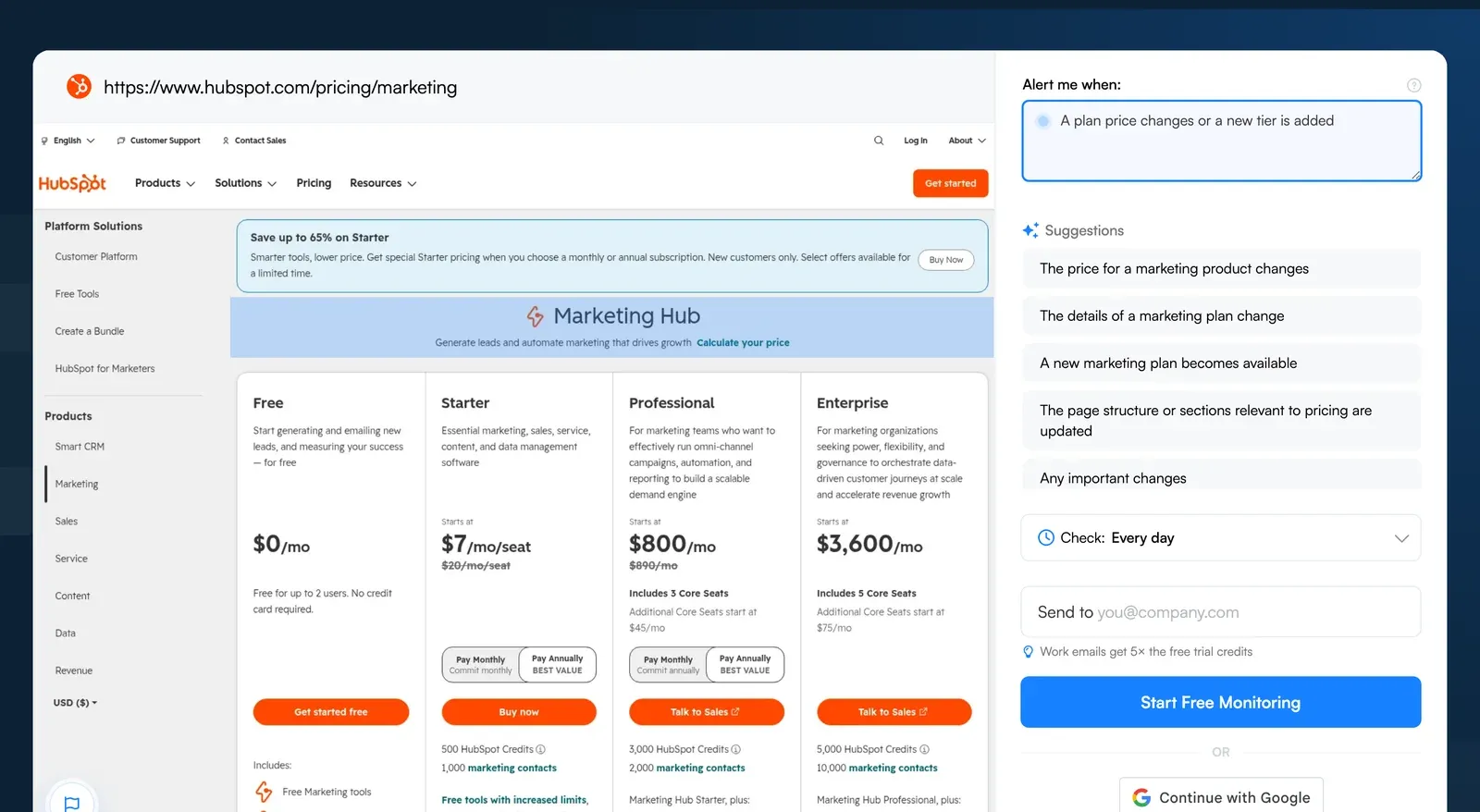1480x812 pixels.
Task: Expand the About menu
Action: 968,141
